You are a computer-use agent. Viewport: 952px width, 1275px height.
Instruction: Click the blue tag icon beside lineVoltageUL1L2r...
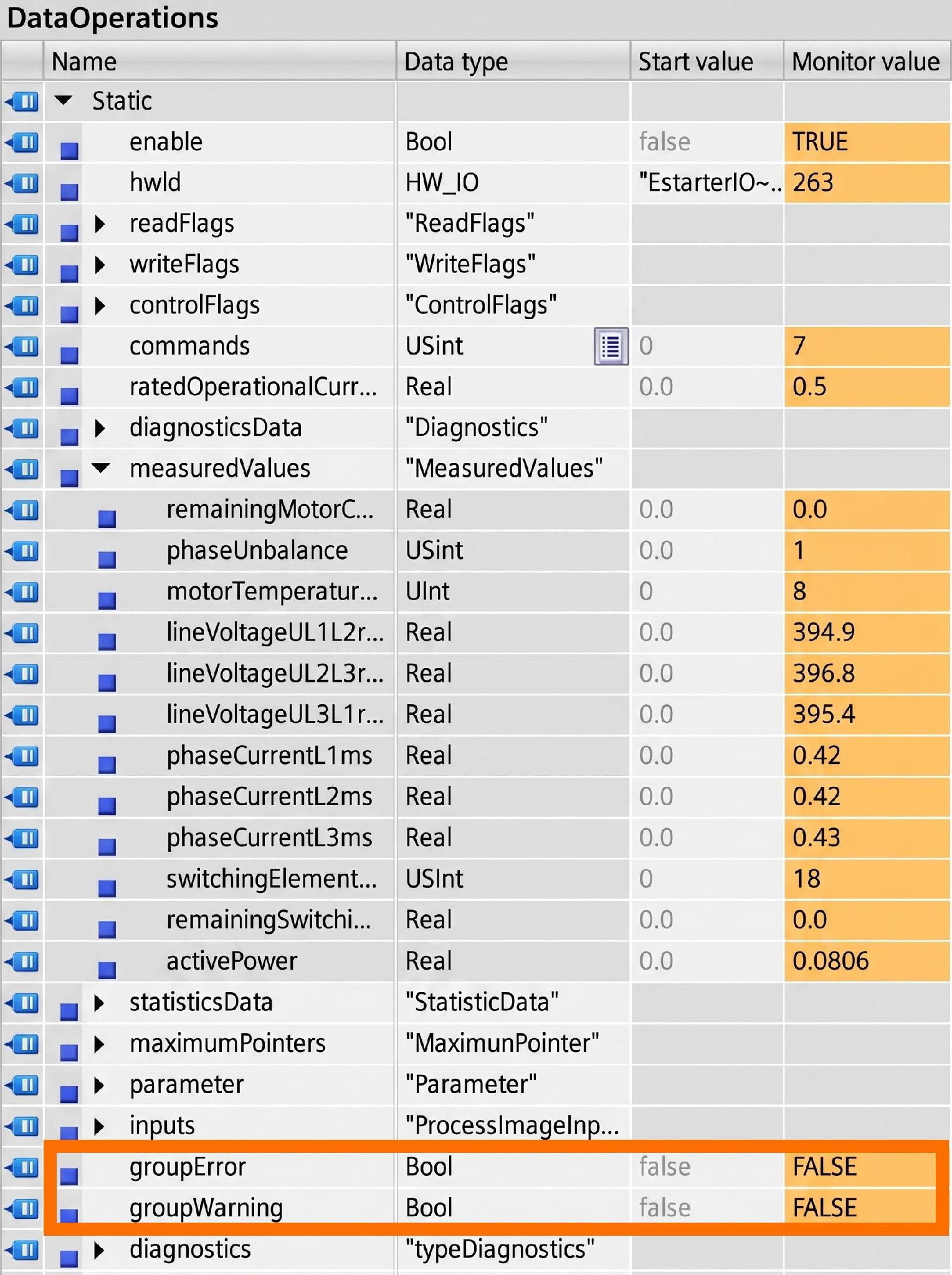coord(107,641)
